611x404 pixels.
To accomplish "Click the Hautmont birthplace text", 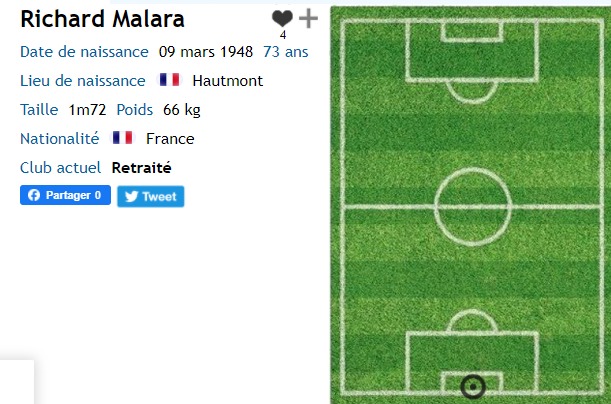I will coord(228,81).
